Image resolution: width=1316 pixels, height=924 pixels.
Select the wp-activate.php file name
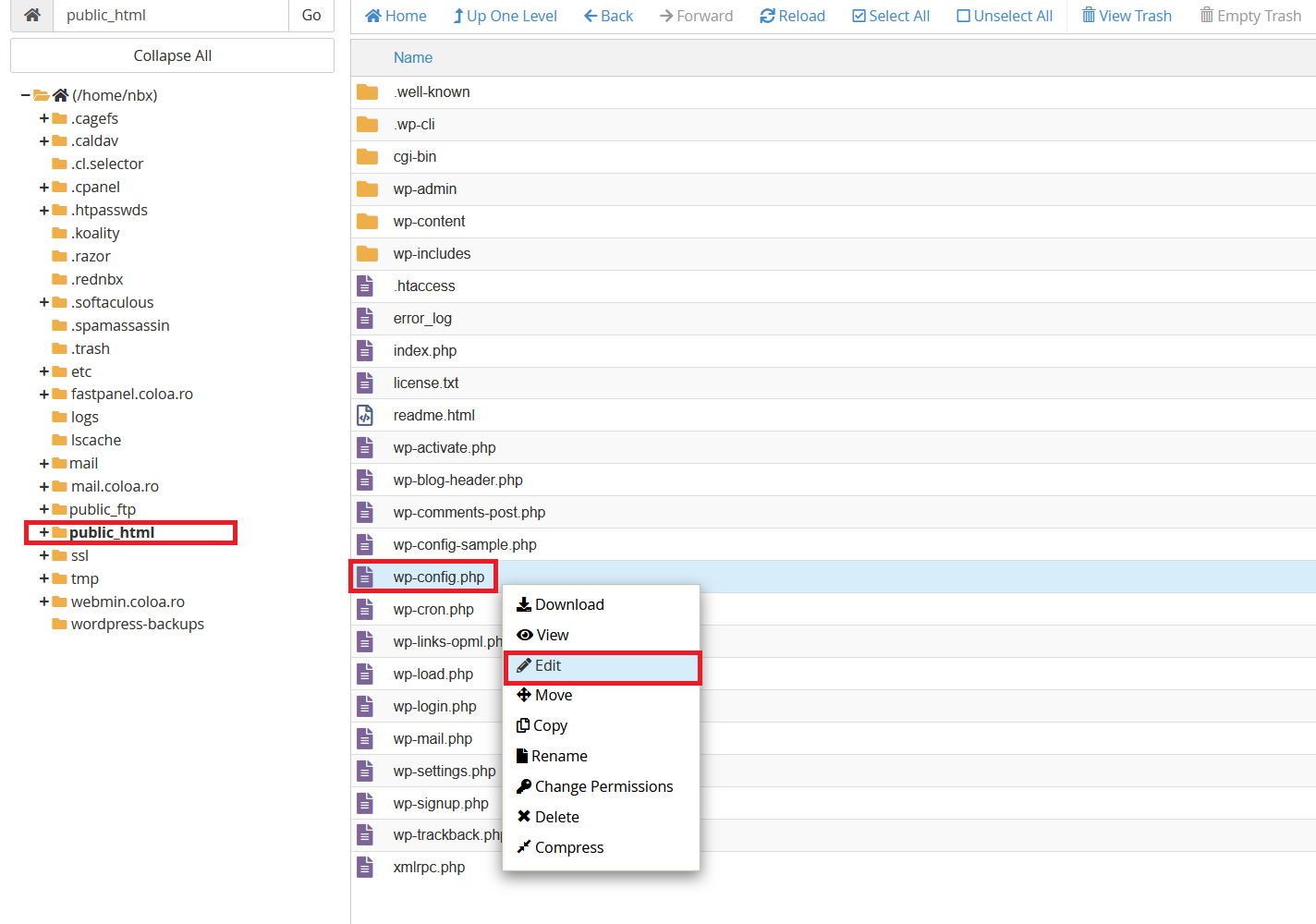pyautogui.click(x=445, y=447)
